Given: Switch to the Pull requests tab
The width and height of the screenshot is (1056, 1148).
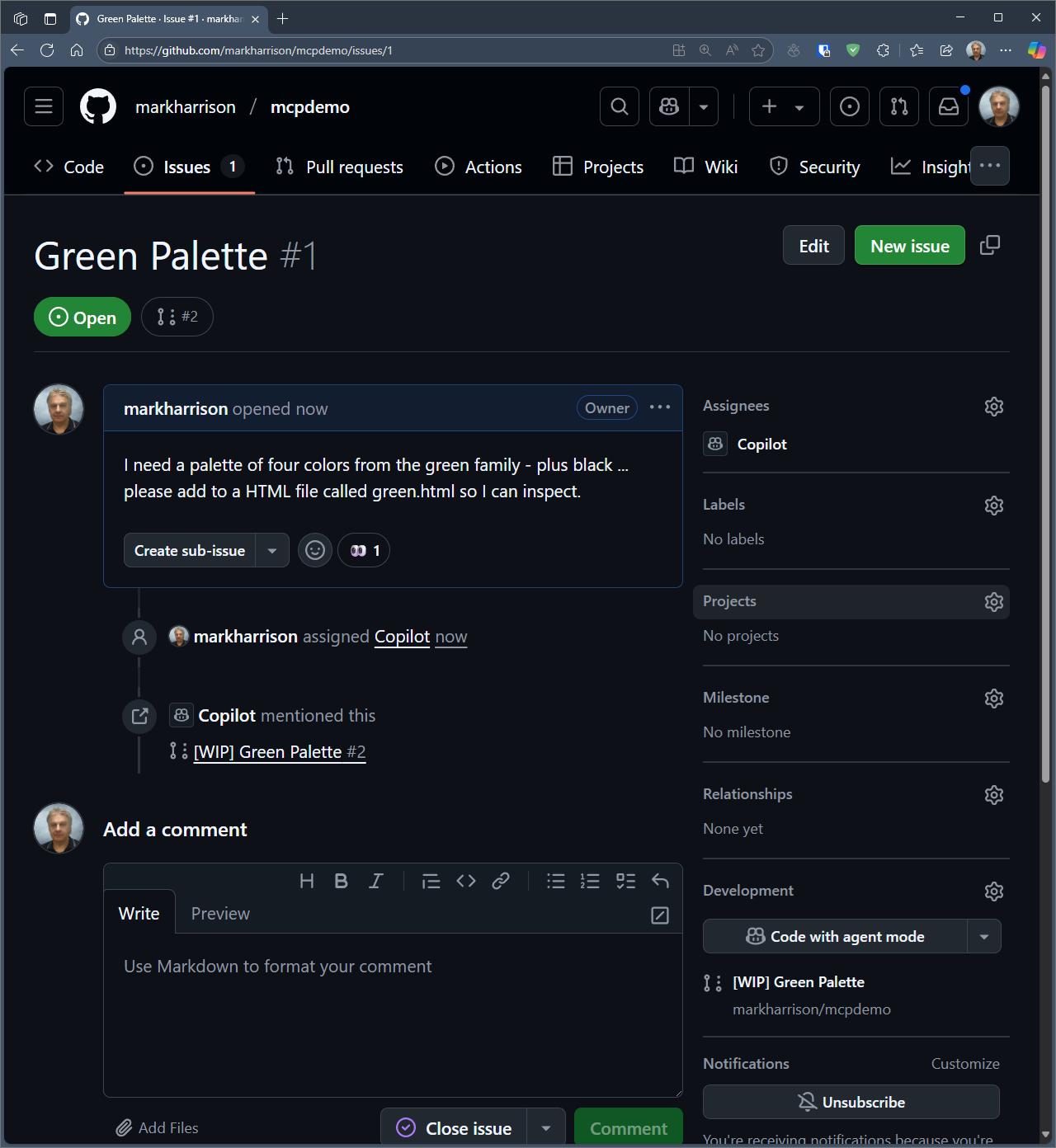Looking at the screenshot, I should click(340, 167).
